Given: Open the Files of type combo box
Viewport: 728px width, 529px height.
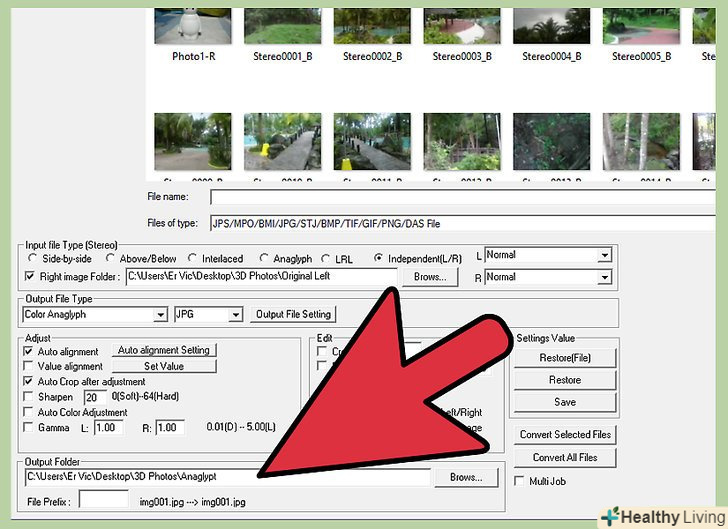Looking at the screenshot, I should (462, 223).
